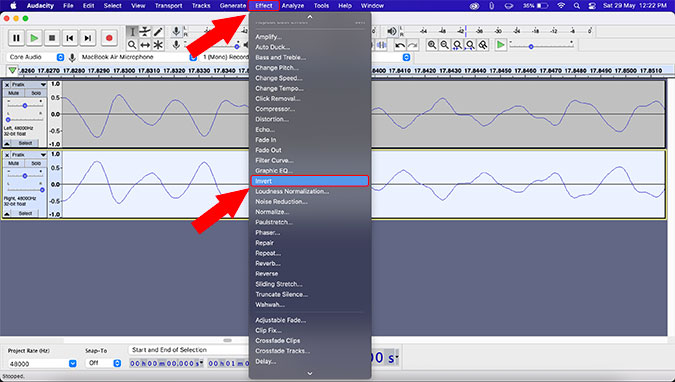This screenshot has width=675, height=382.
Task: Stop playback with the Stop button
Action: pyautogui.click(x=52, y=38)
